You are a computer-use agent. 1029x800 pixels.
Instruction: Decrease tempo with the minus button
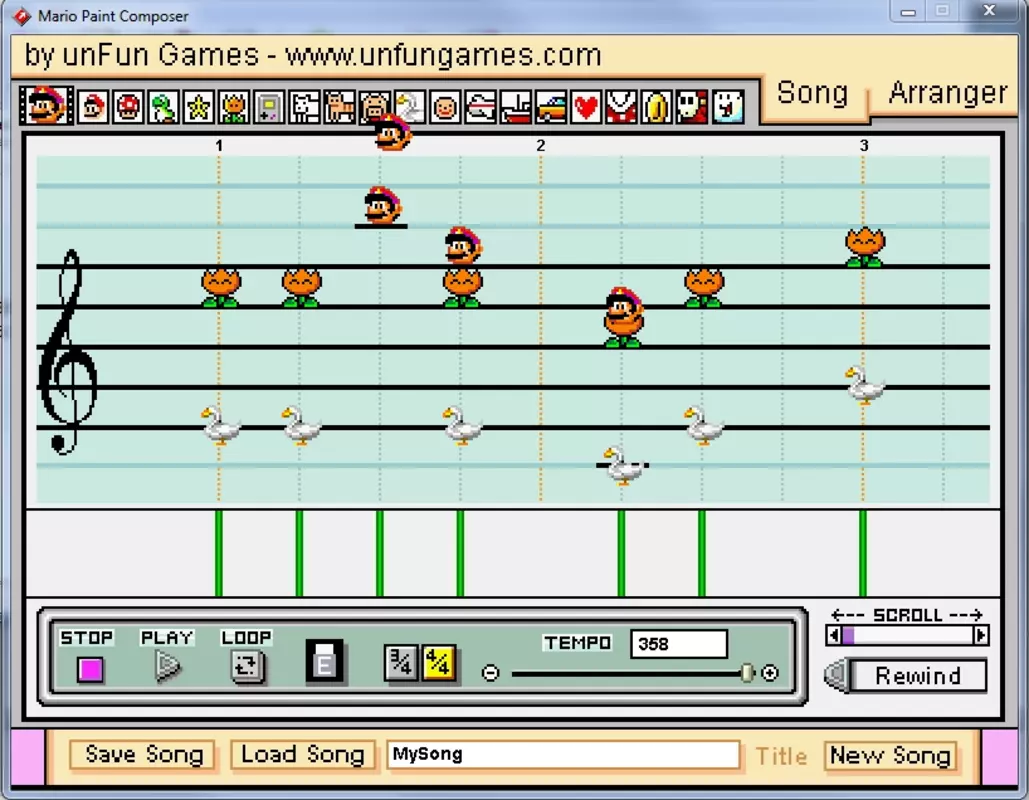point(490,673)
